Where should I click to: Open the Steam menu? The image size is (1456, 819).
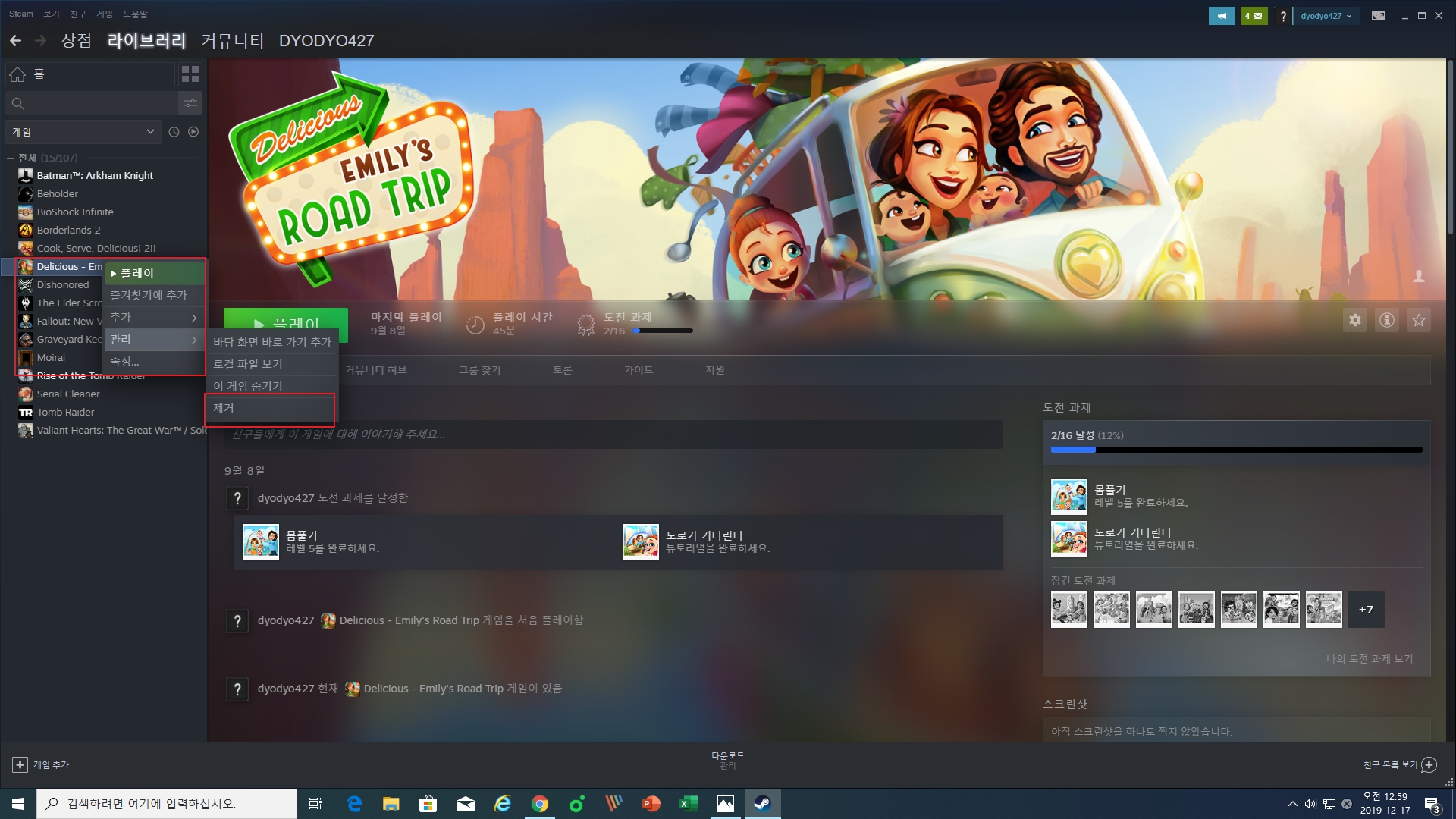(21, 14)
